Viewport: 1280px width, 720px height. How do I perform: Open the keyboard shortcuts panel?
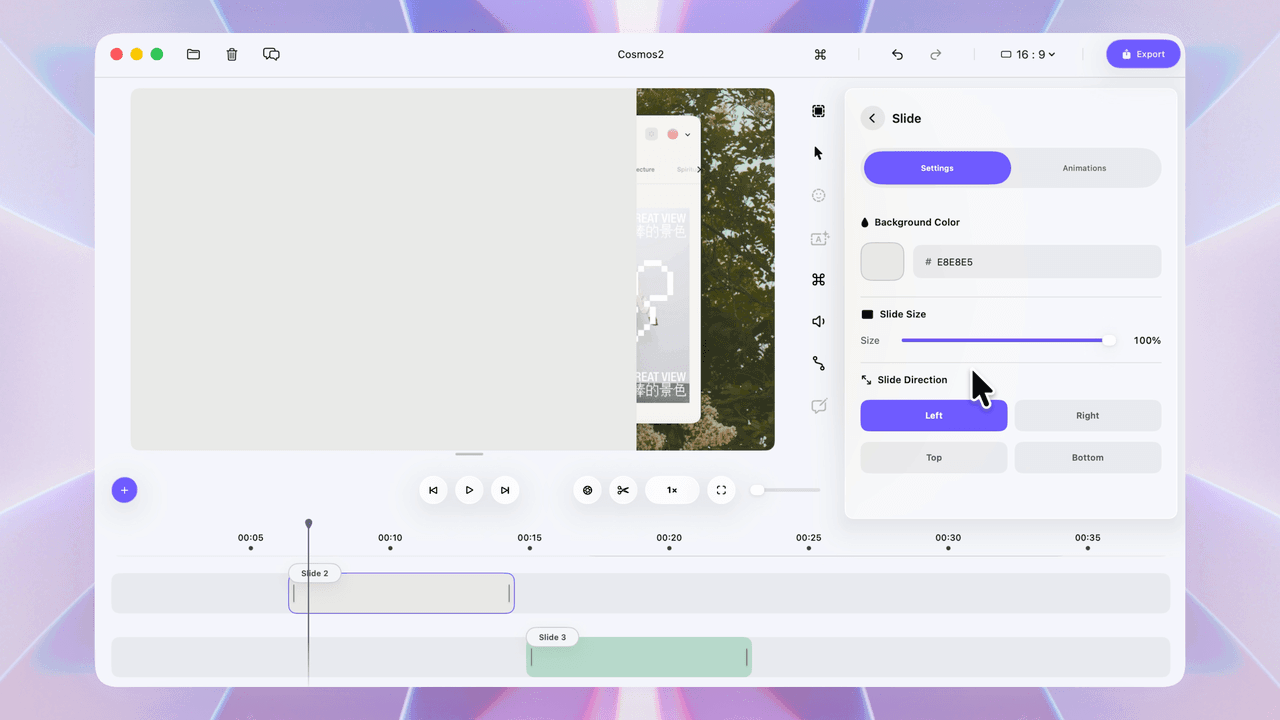pyautogui.click(x=818, y=279)
